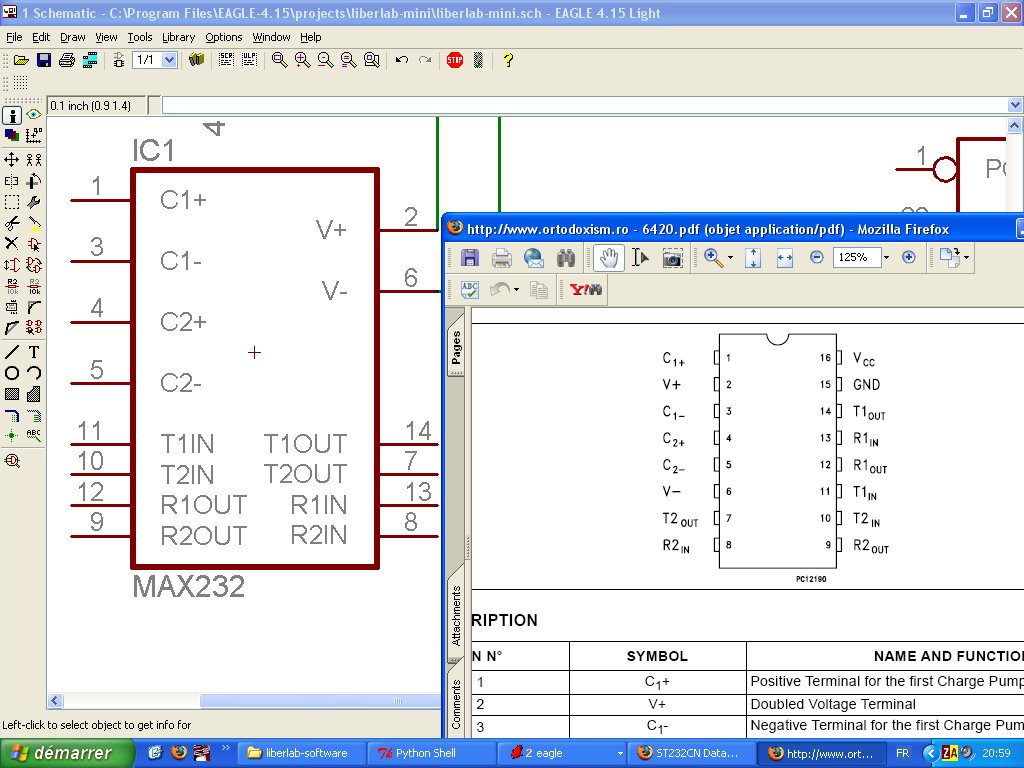The width and height of the screenshot is (1024, 768).
Task: Expand the PDF zoom percentage dropdown
Action: [885, 258]
